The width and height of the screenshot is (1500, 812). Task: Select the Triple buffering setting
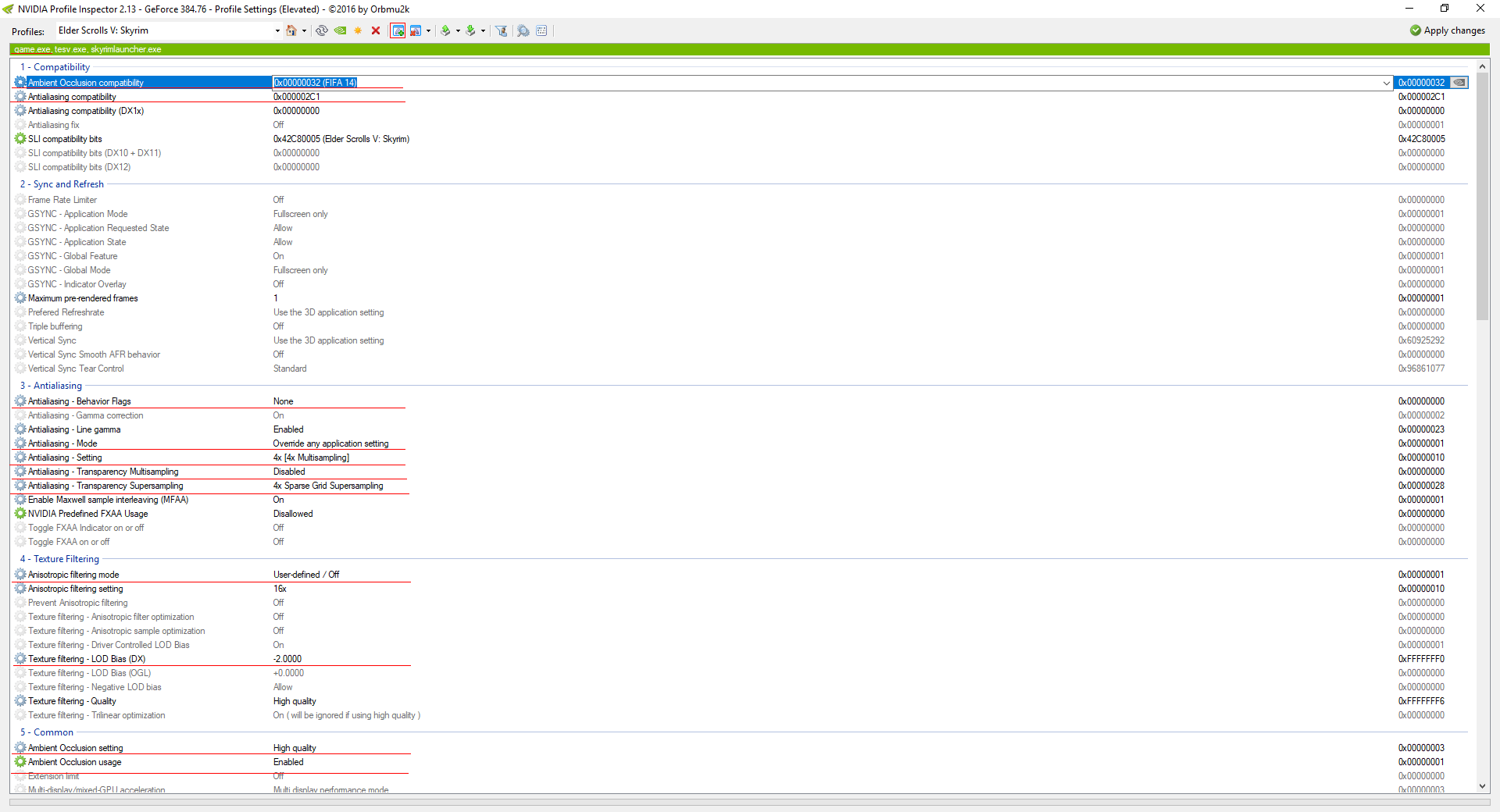pyautogui.click(x=741, y=326)
